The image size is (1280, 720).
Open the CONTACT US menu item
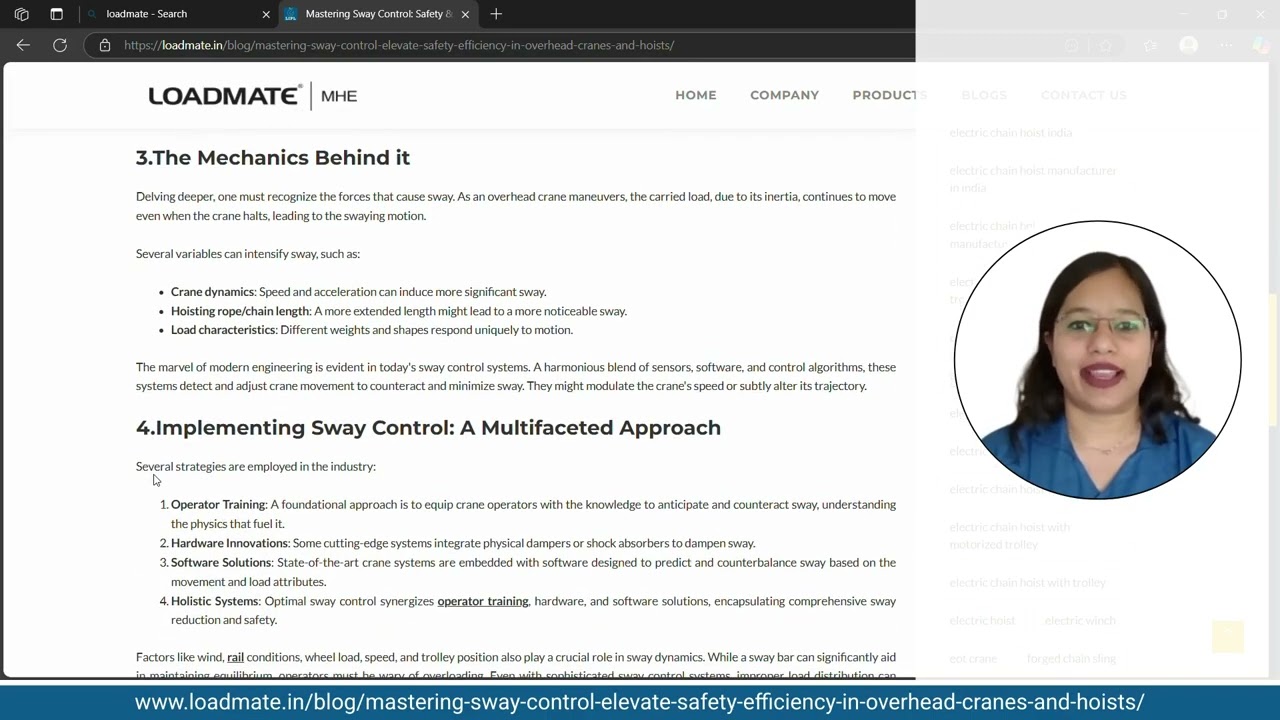[x=1083, y=95]
